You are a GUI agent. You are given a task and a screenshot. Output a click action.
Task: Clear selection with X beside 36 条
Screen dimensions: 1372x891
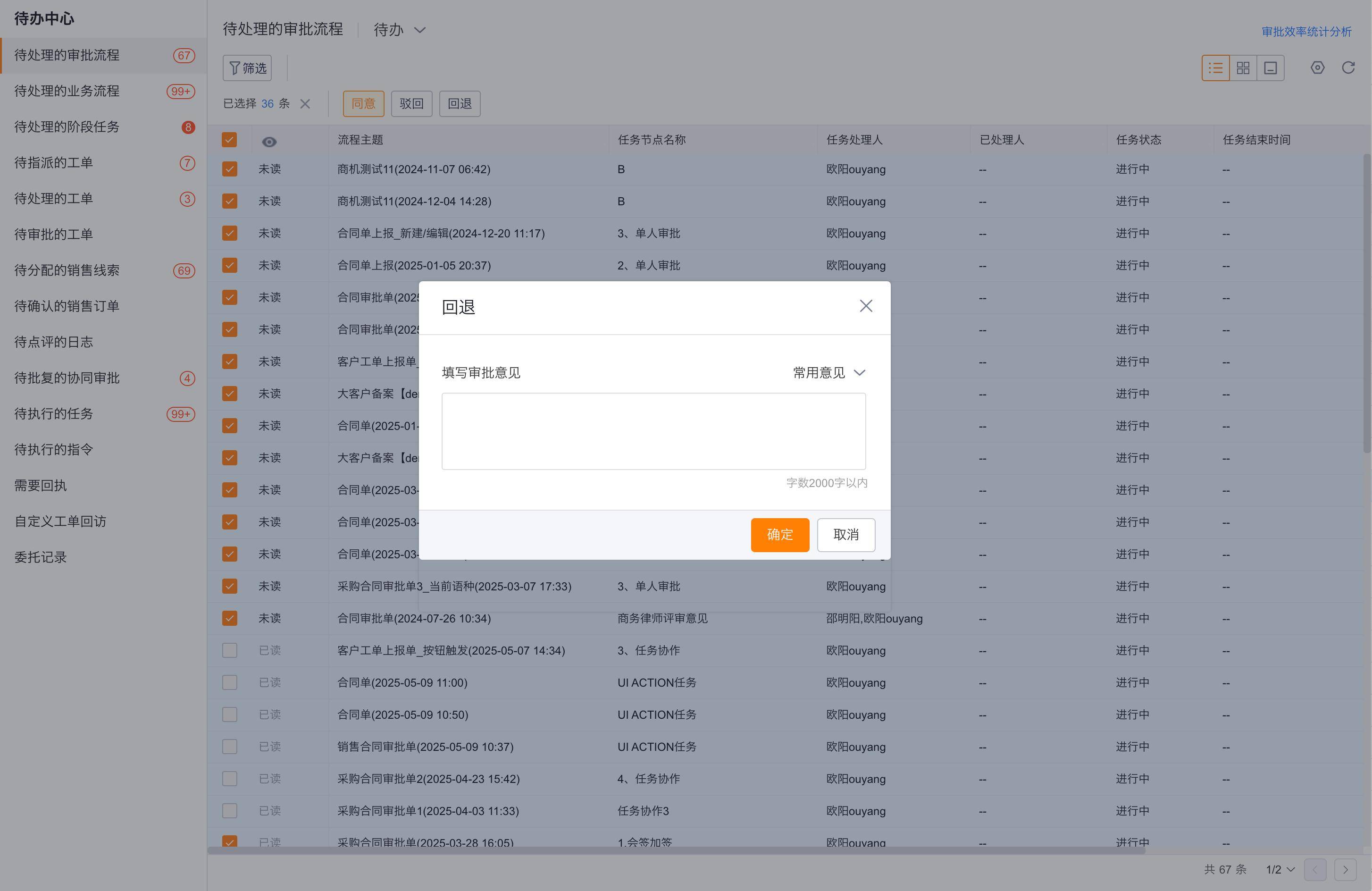coord(305,104)
